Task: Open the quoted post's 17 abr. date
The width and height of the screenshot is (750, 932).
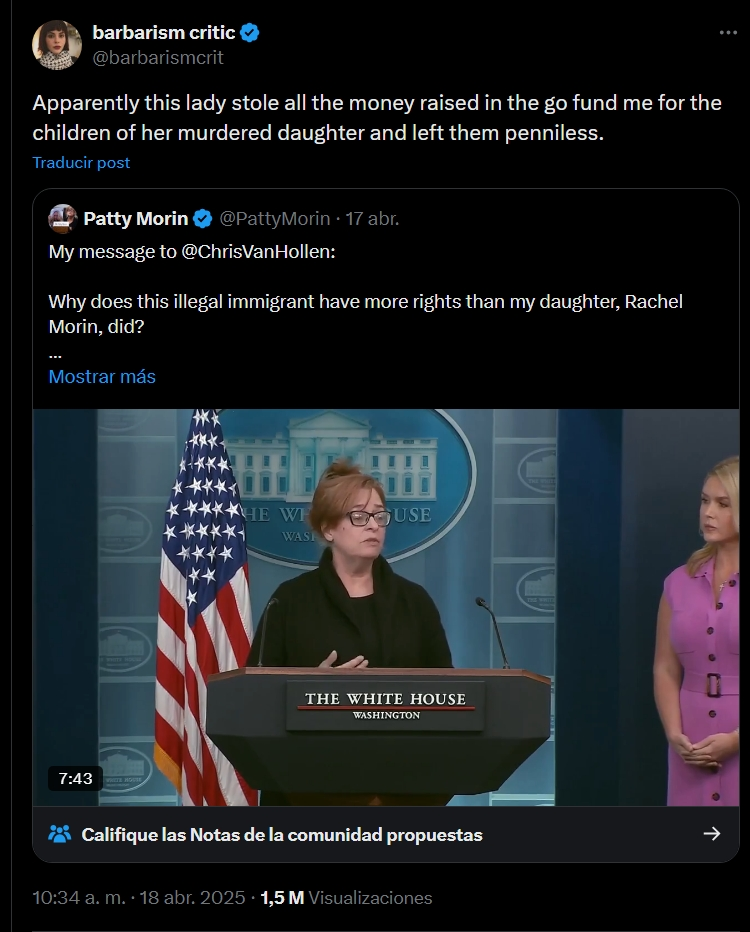Action: tap(373, 219)
